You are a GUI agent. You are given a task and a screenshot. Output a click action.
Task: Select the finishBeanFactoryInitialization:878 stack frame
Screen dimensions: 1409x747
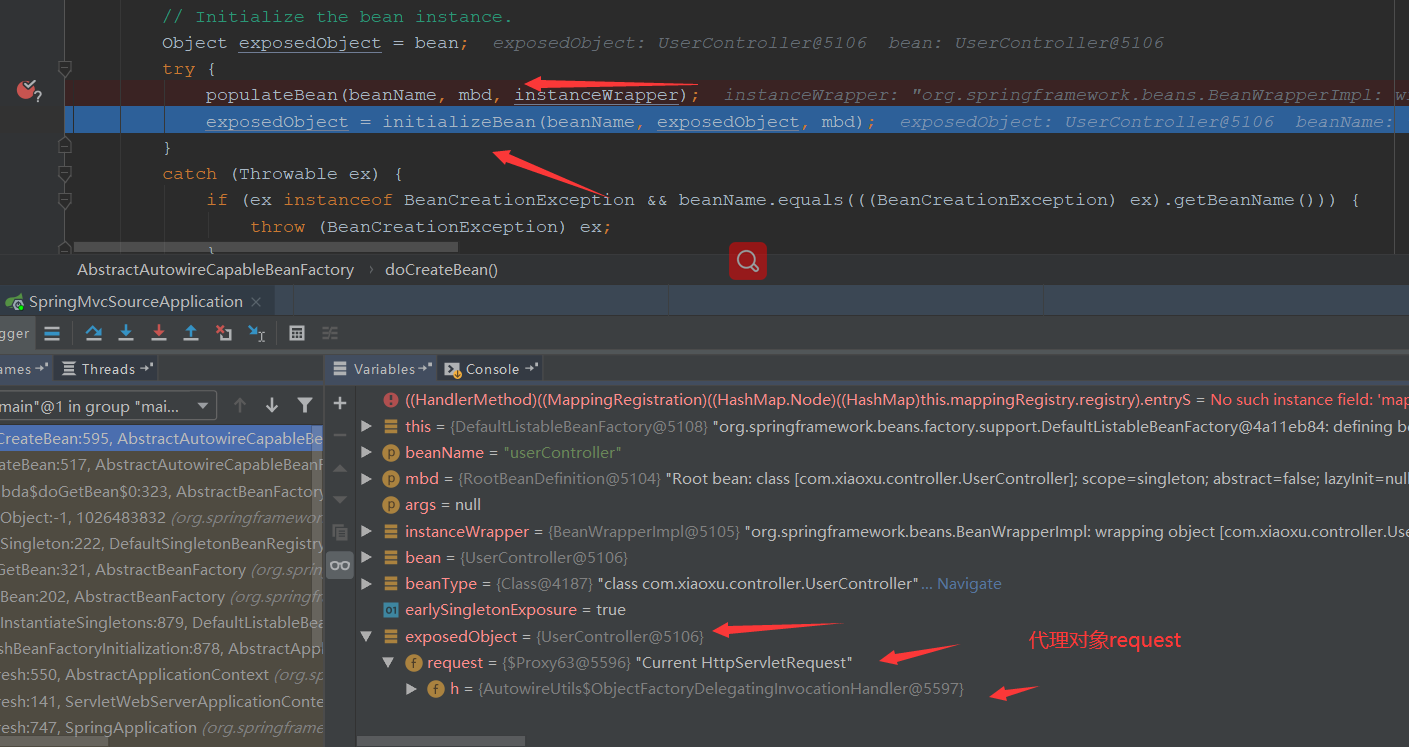point(162,648)
